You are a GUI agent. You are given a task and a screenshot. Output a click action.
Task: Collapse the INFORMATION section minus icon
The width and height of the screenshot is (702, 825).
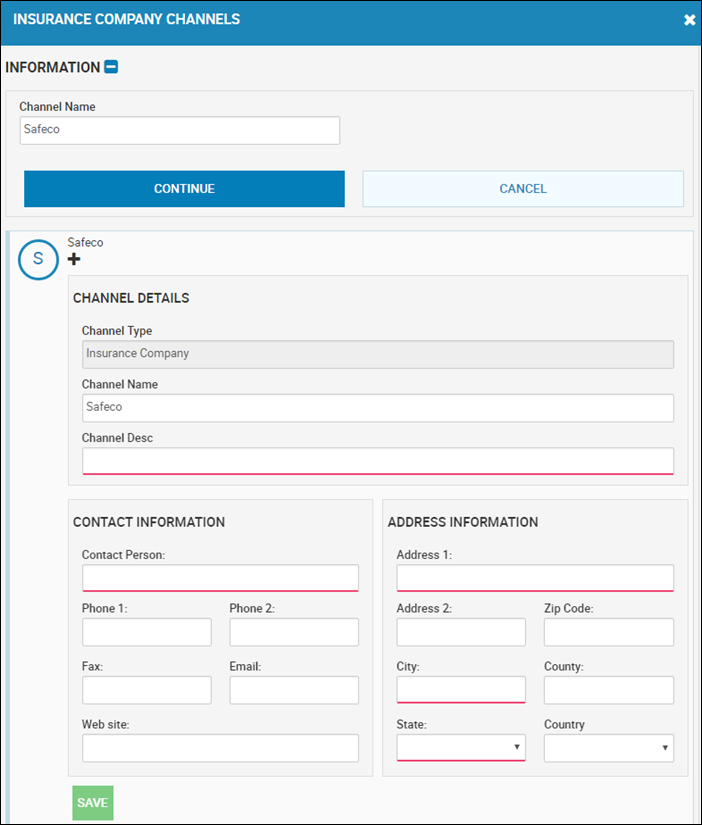point(111,67)
